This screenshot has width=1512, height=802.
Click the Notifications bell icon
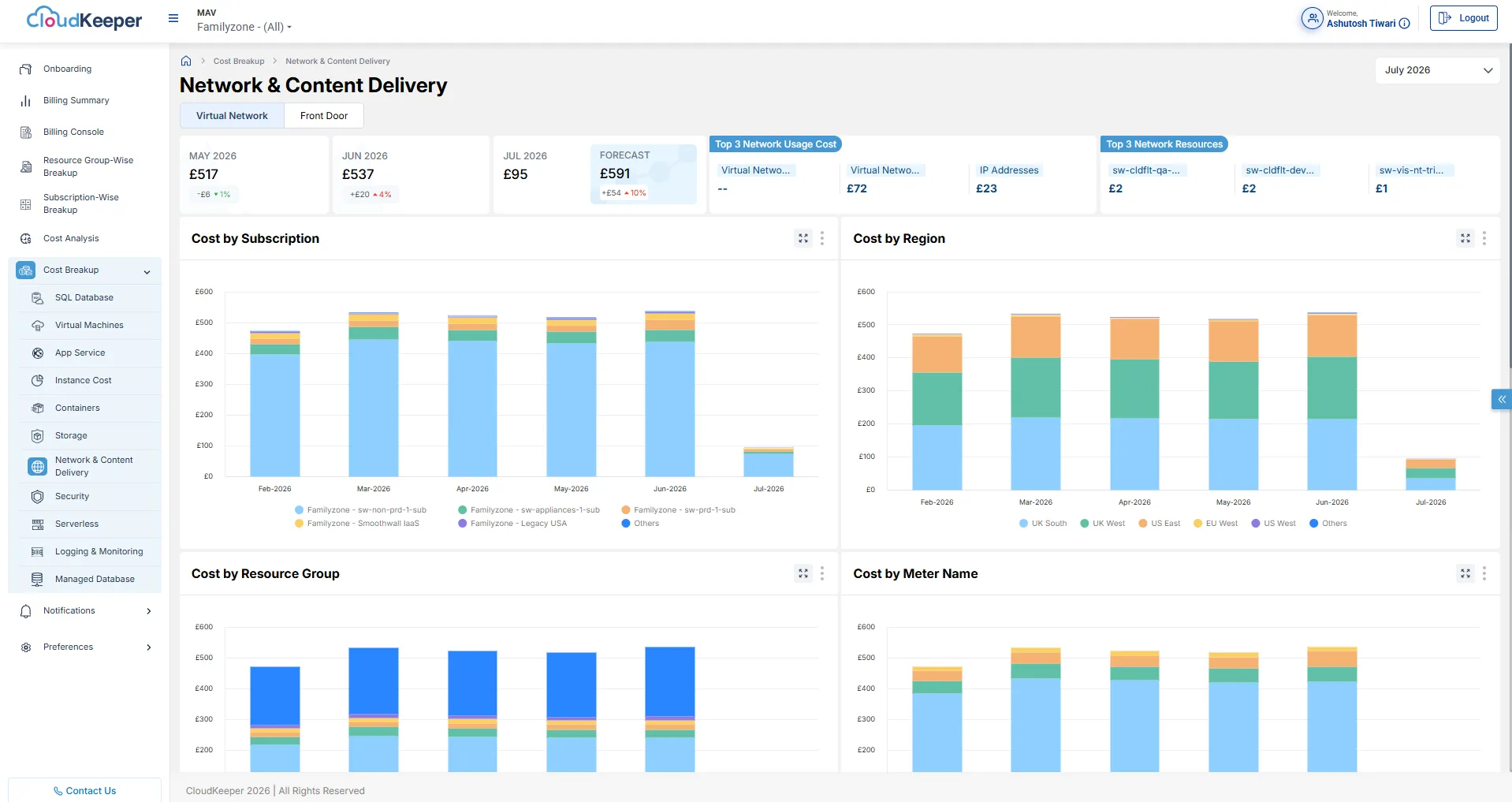point(26,611)
